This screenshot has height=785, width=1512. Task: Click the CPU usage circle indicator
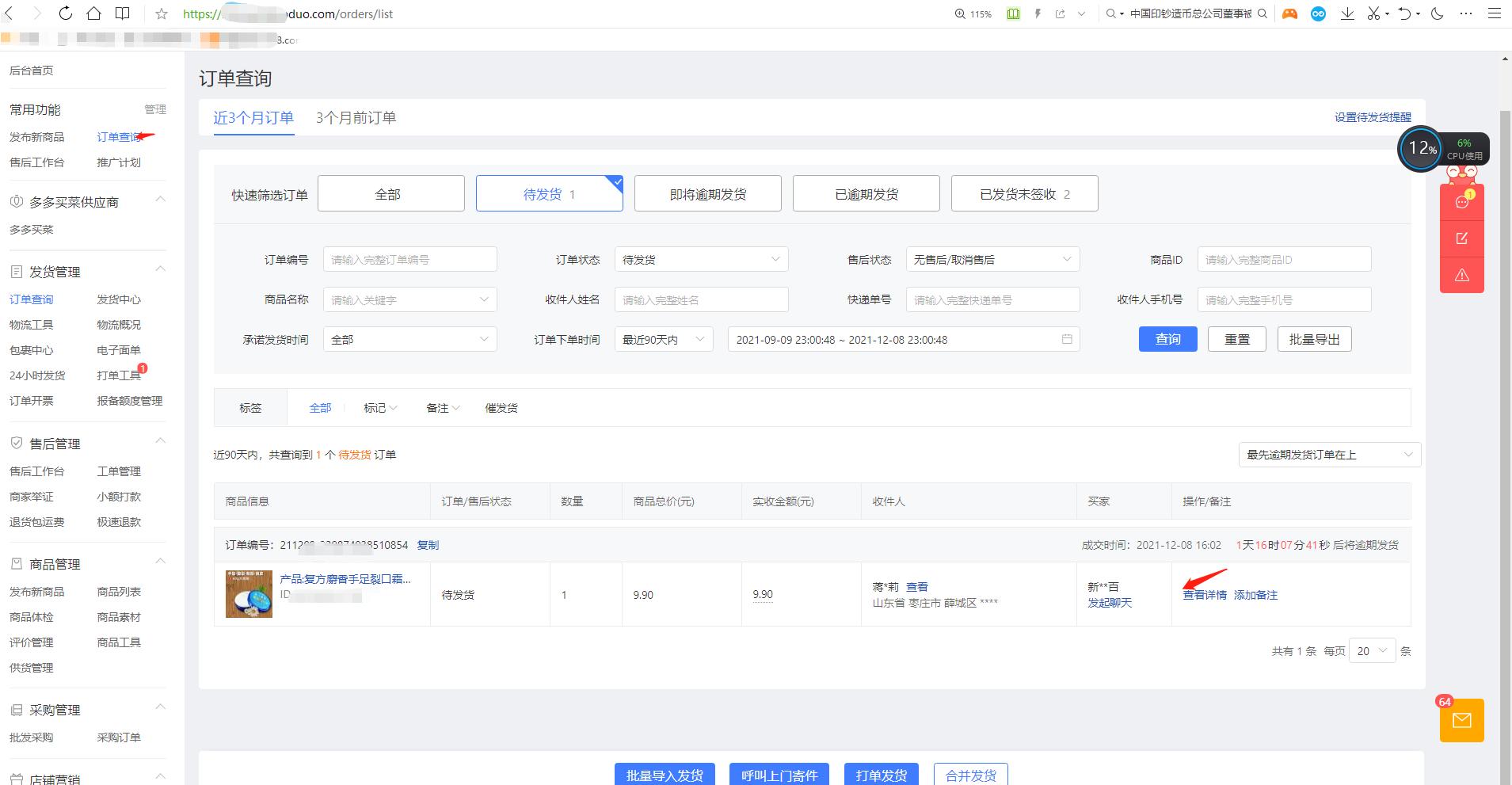click(1422, 149)
